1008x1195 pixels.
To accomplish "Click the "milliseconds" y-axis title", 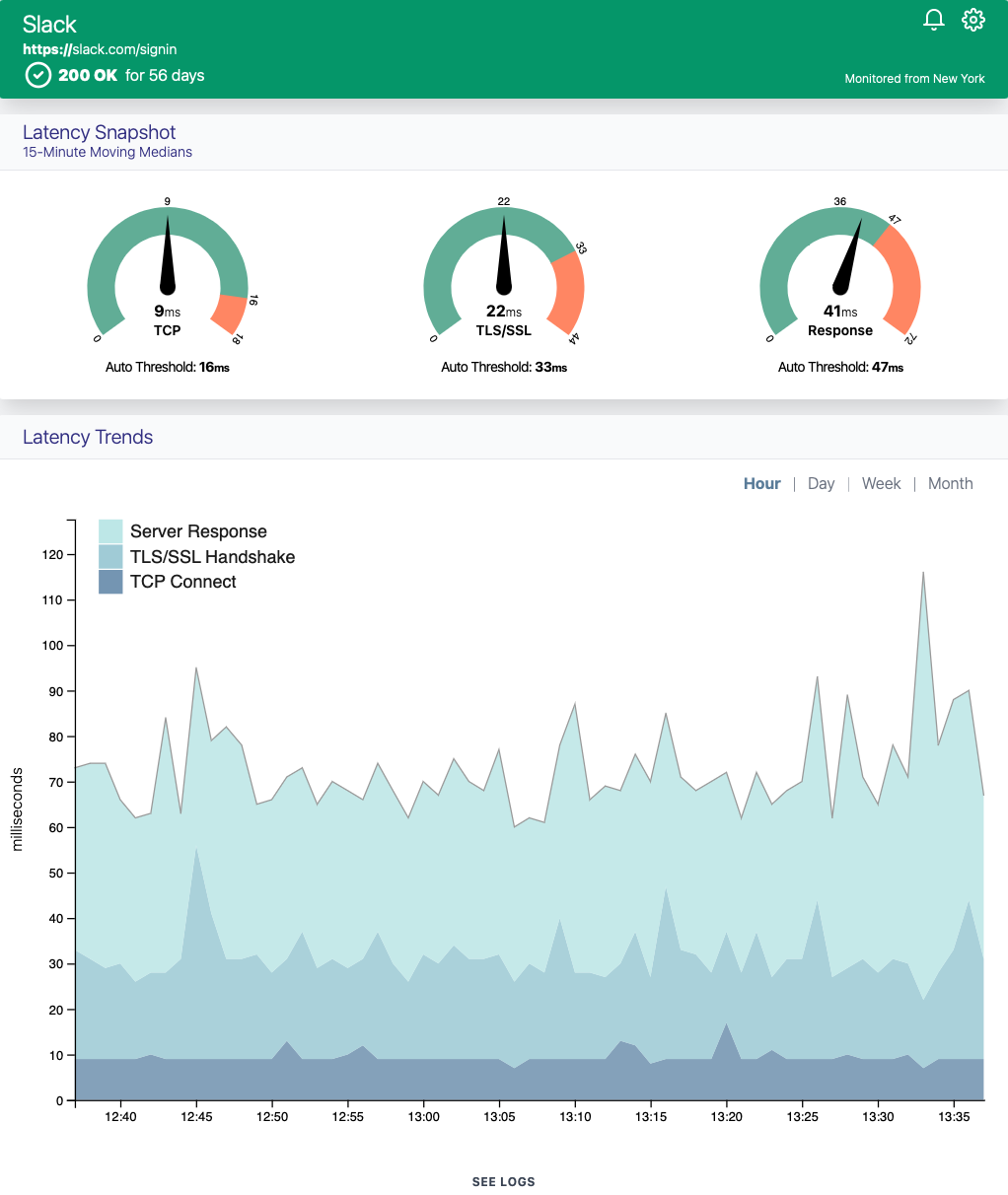I will 17,808.
